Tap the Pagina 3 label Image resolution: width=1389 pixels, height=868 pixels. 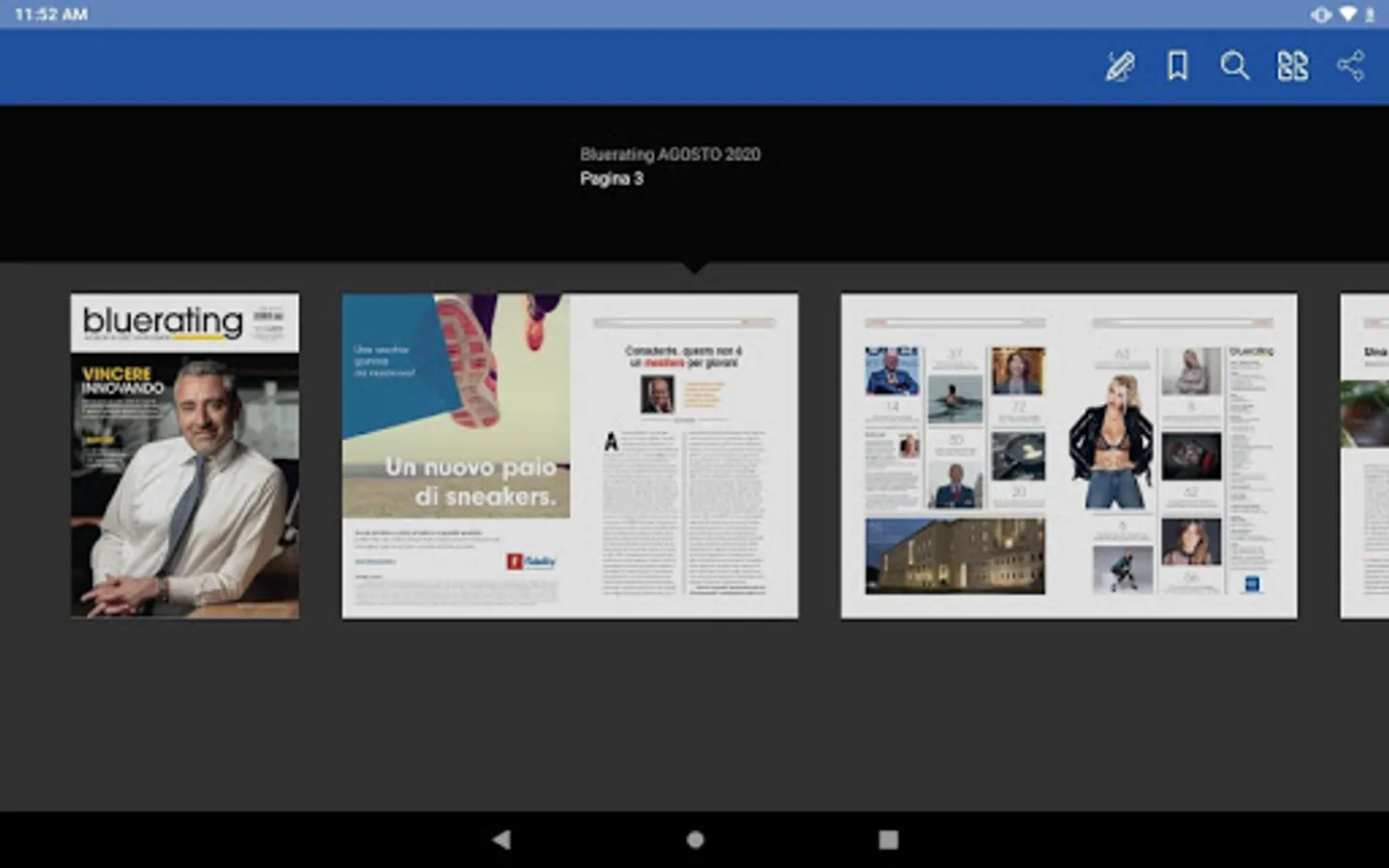(x=612, y=178)
